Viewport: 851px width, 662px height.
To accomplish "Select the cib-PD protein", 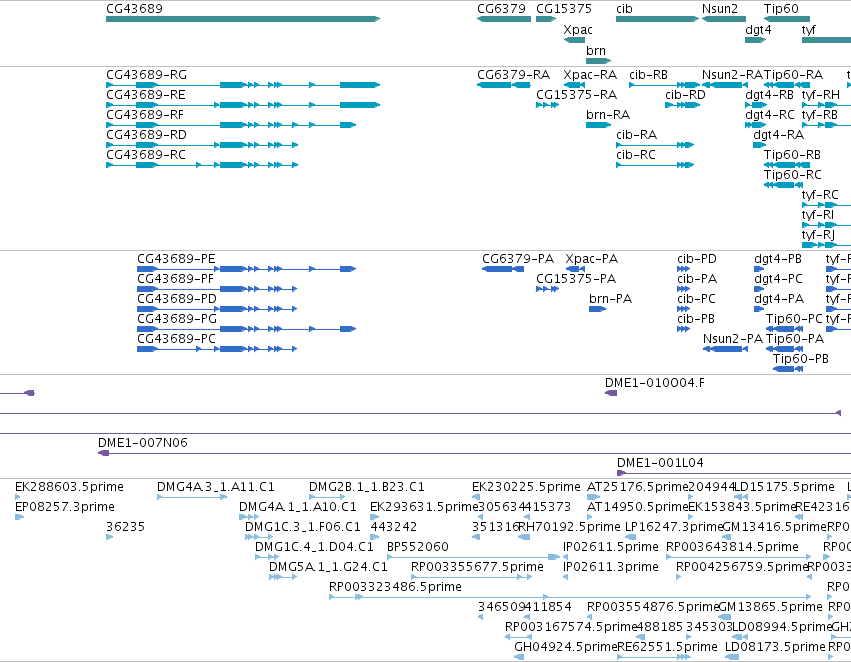I will click(683, 269).
